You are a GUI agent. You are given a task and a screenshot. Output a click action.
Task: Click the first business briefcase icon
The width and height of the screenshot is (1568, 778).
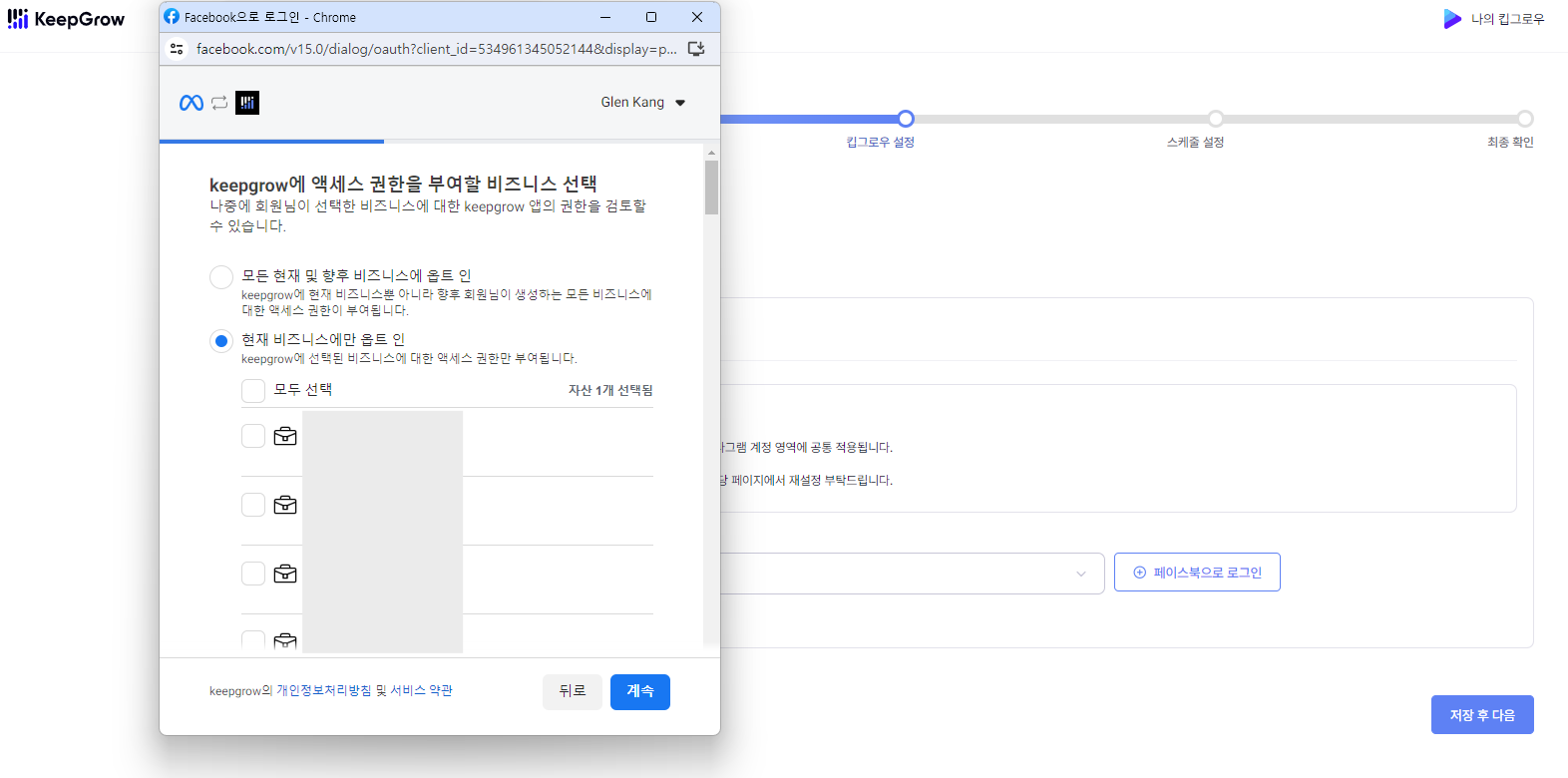(285, 436)
